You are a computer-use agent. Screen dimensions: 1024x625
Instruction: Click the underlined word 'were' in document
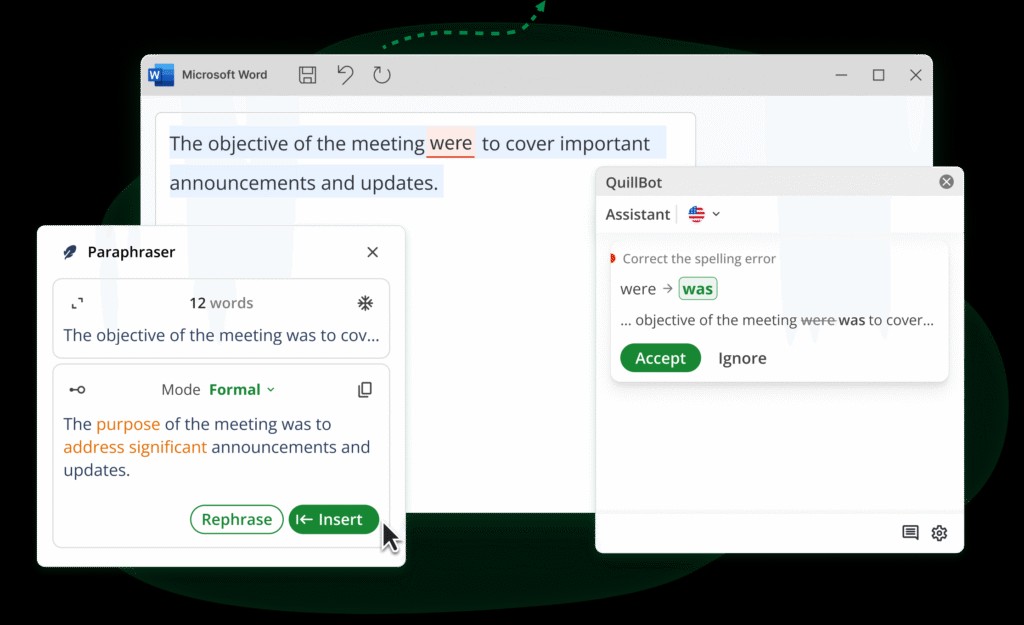451,143
